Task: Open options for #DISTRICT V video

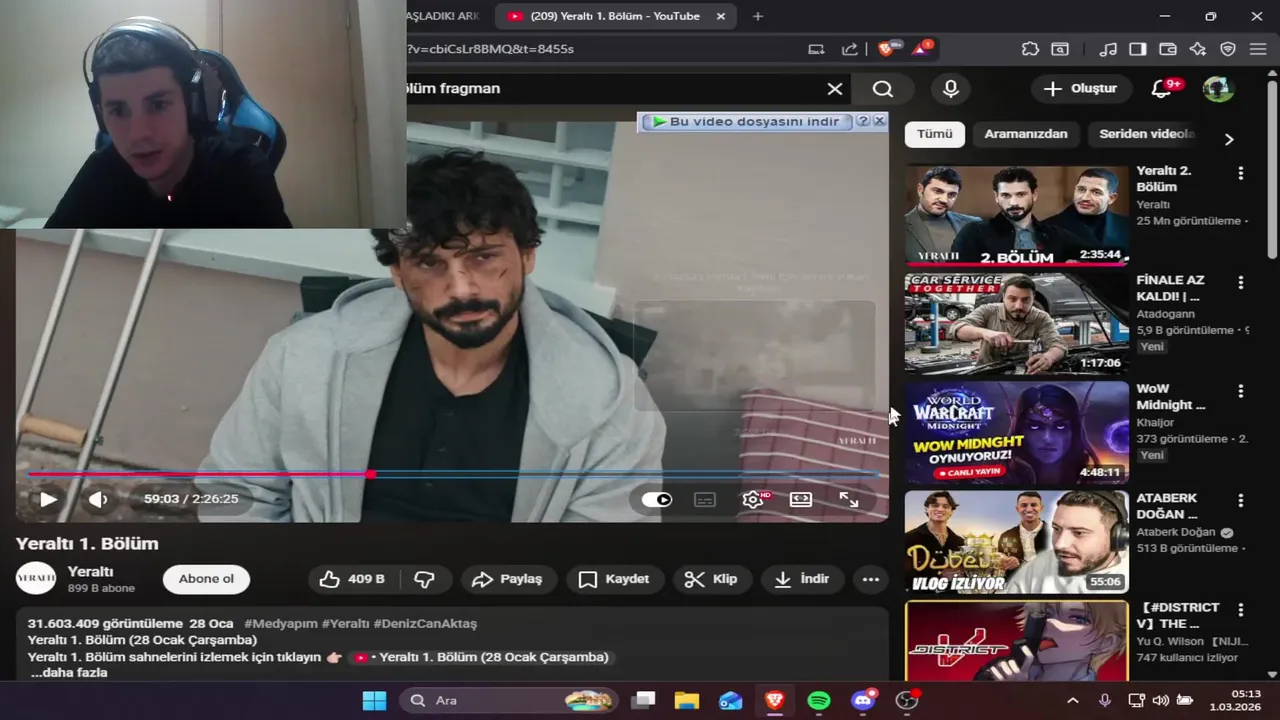Action: [1241, 609]
